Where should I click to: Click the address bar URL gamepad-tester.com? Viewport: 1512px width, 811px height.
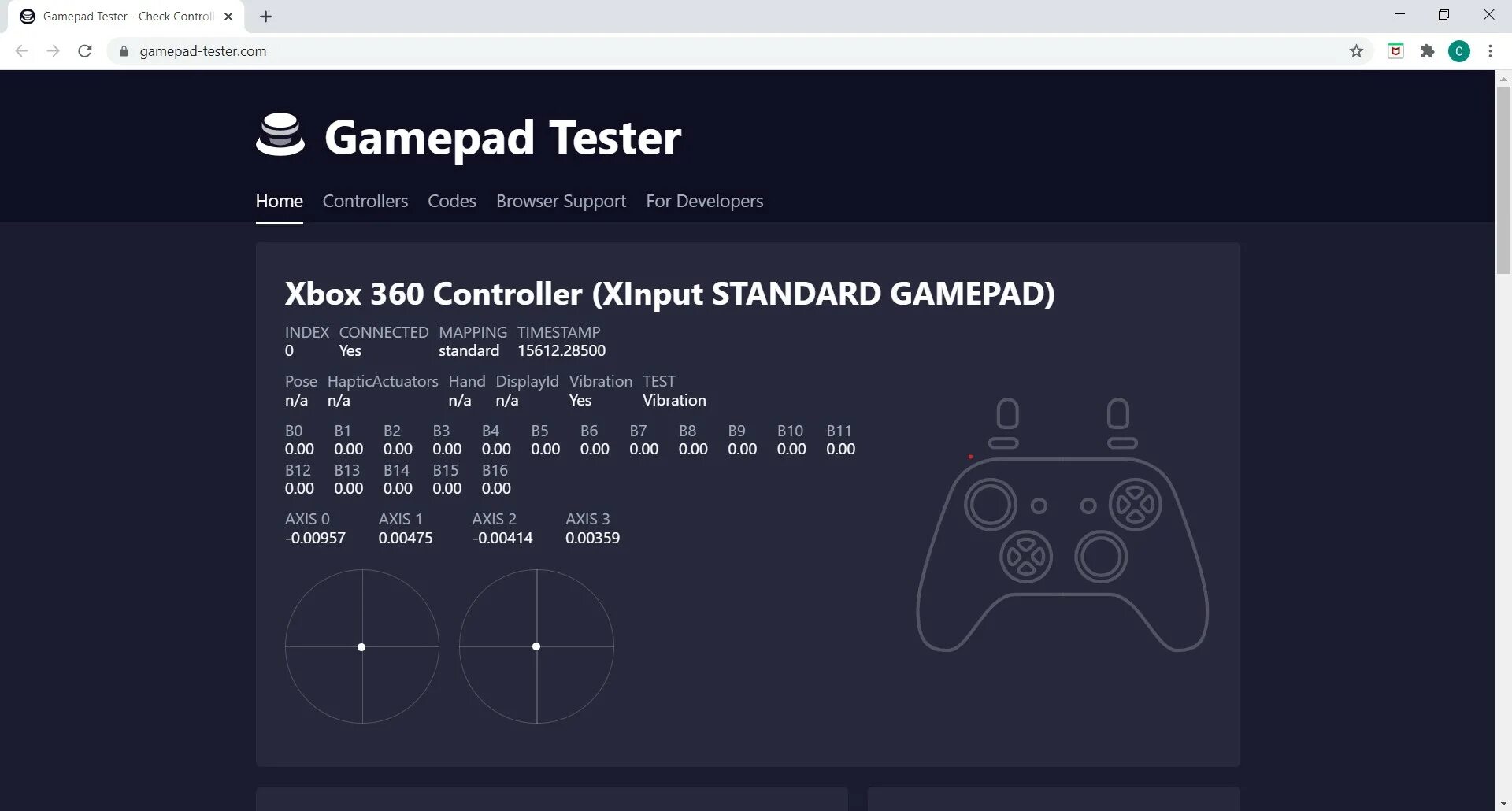[203, 51]
